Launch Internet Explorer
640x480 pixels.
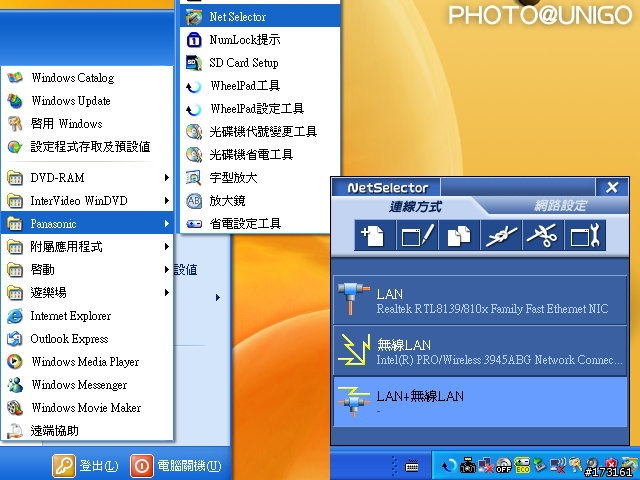point(87,316)
